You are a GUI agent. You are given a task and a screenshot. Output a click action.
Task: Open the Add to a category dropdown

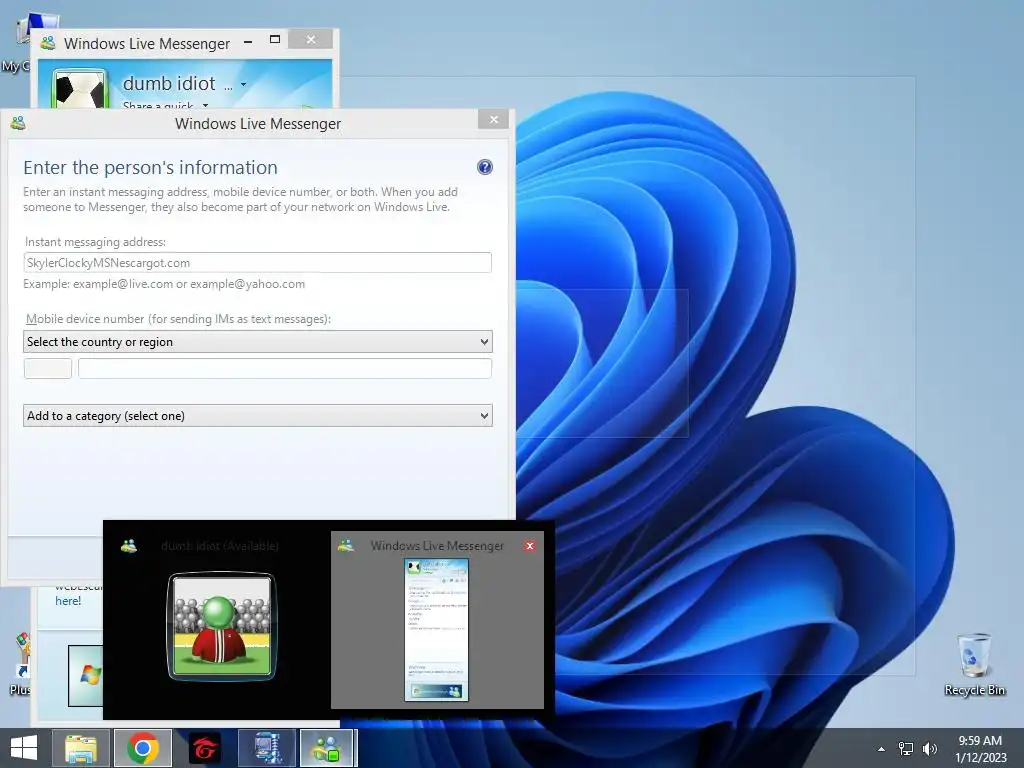(x=257, y=416)
